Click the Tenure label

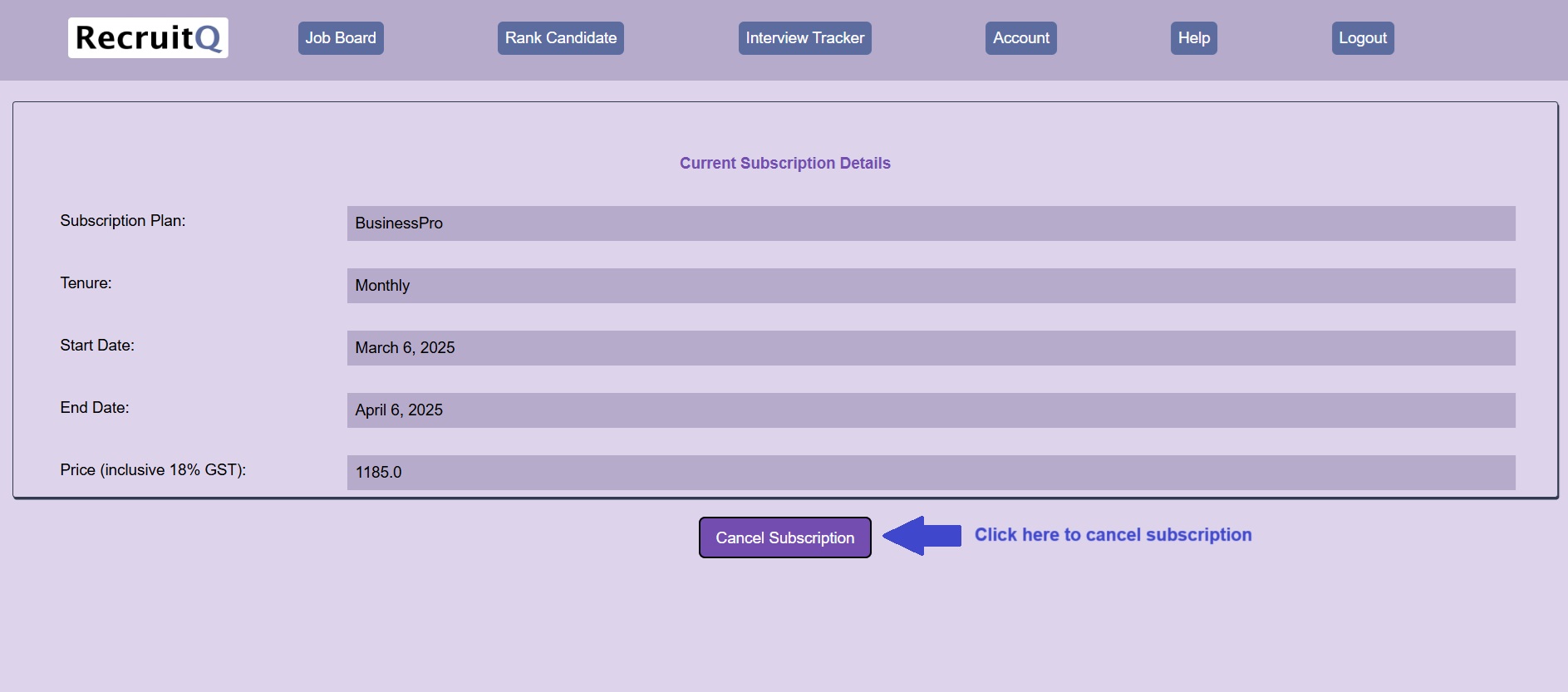(86, 283)
